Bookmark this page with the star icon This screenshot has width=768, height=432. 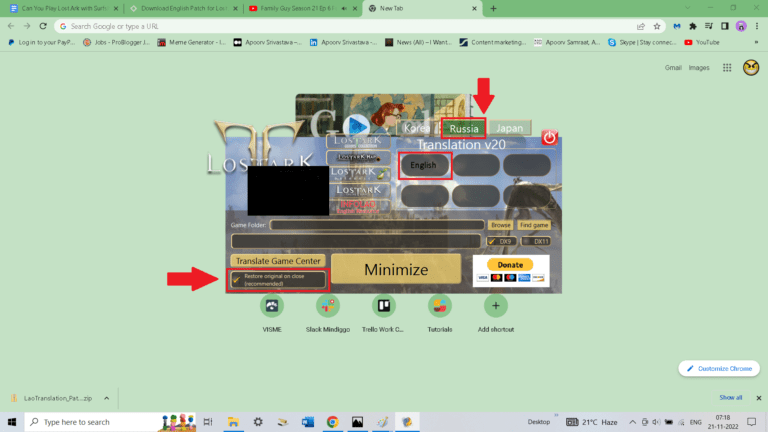pos(657,27)
